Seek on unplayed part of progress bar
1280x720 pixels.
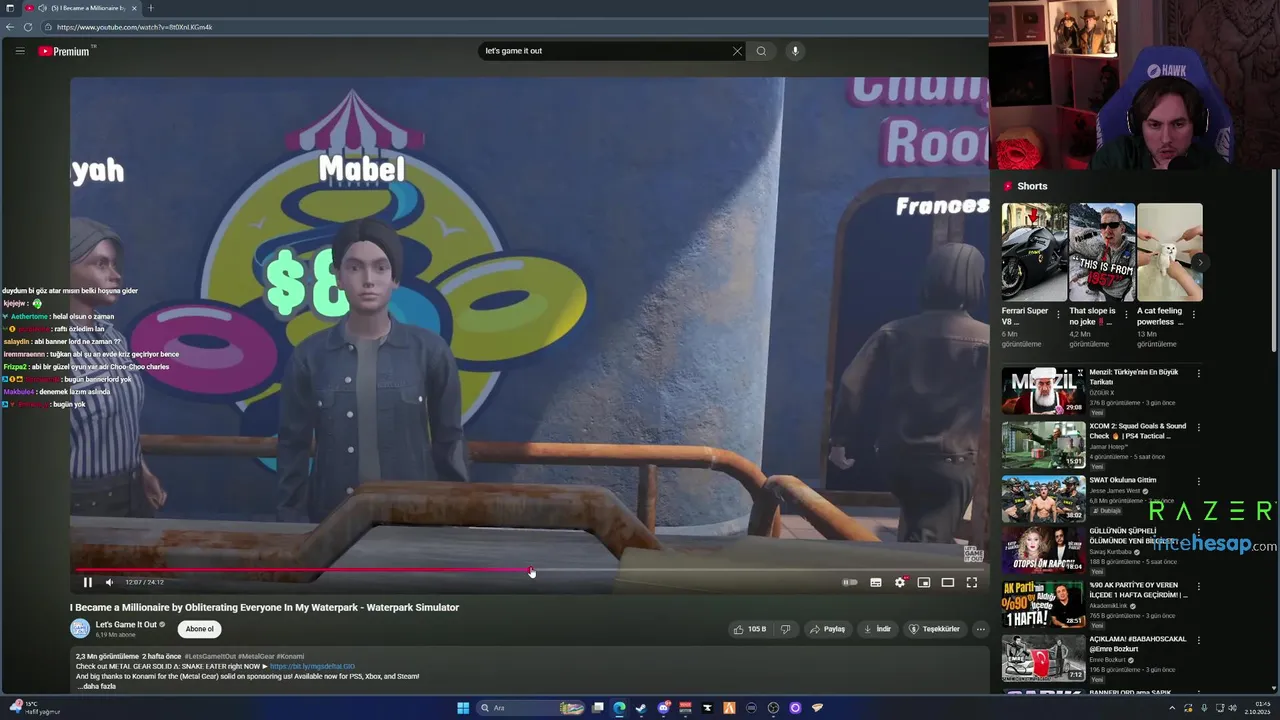(x=758, y=571)
